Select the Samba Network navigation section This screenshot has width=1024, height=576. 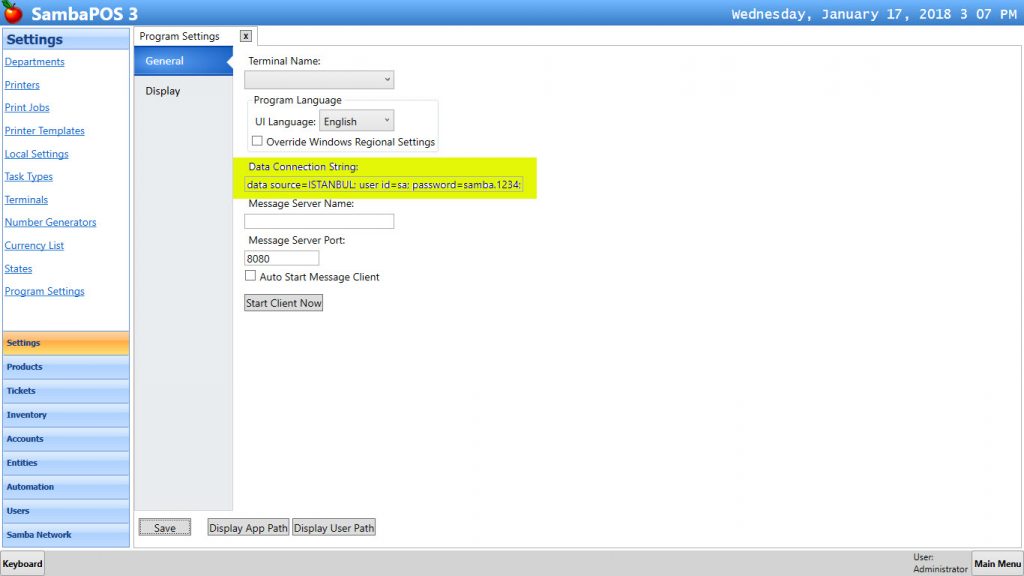click(x=65, y=535)
